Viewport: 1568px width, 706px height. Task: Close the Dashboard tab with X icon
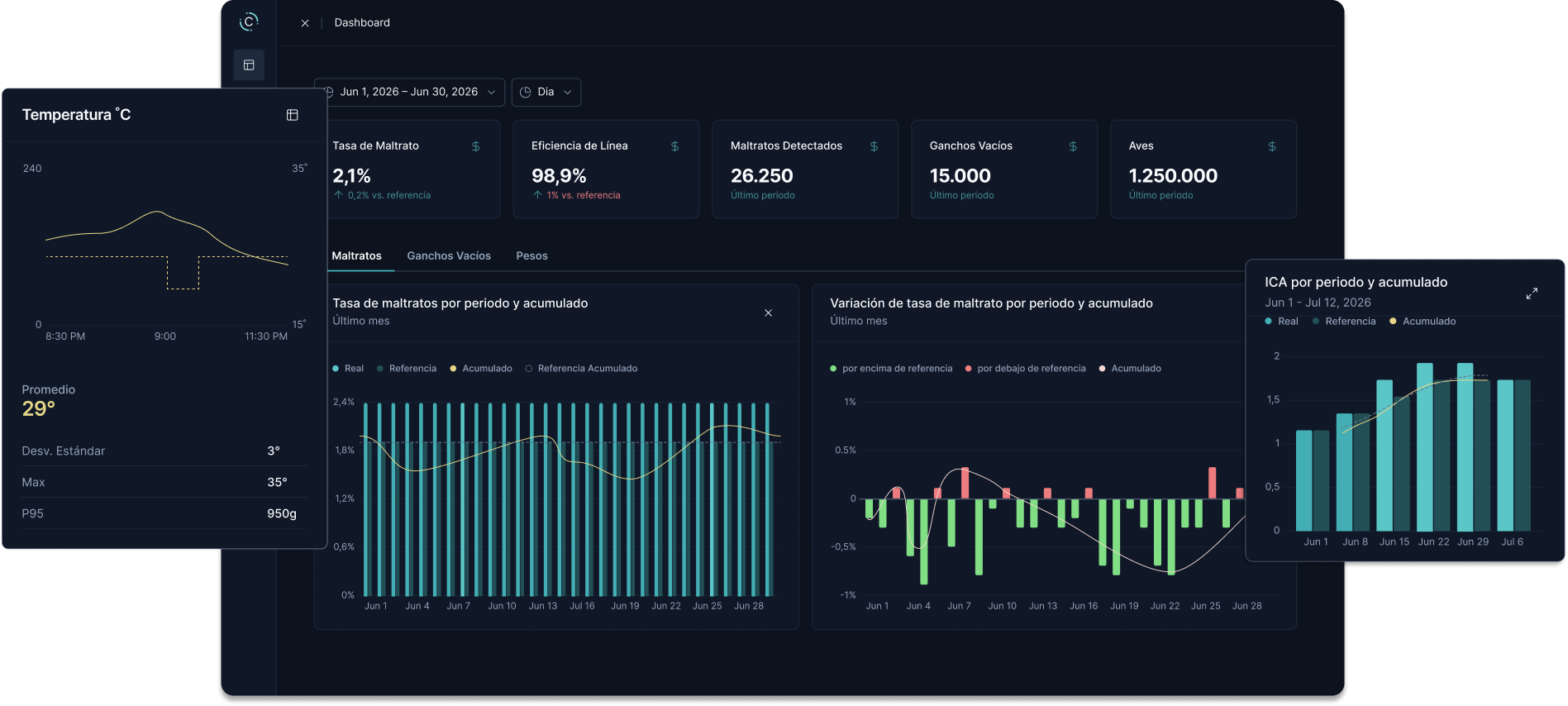305,23
